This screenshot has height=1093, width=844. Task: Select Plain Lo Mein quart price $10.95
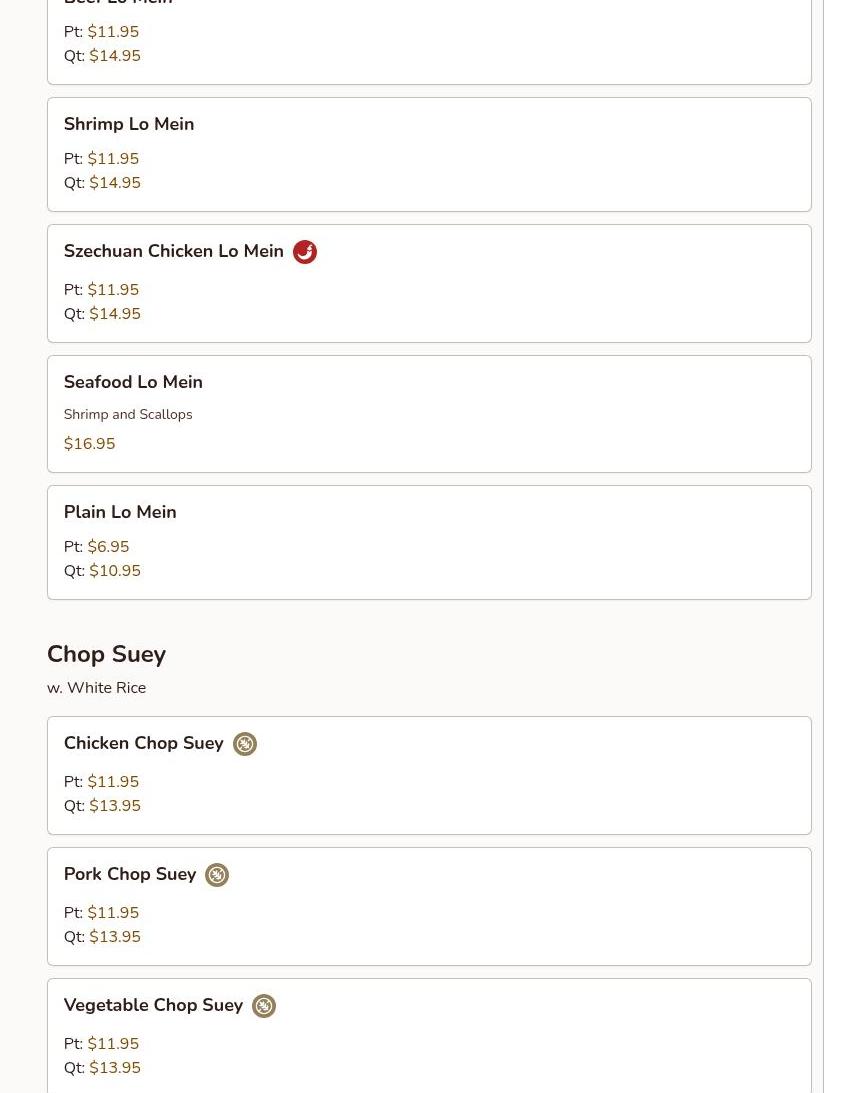coord(115,571)
